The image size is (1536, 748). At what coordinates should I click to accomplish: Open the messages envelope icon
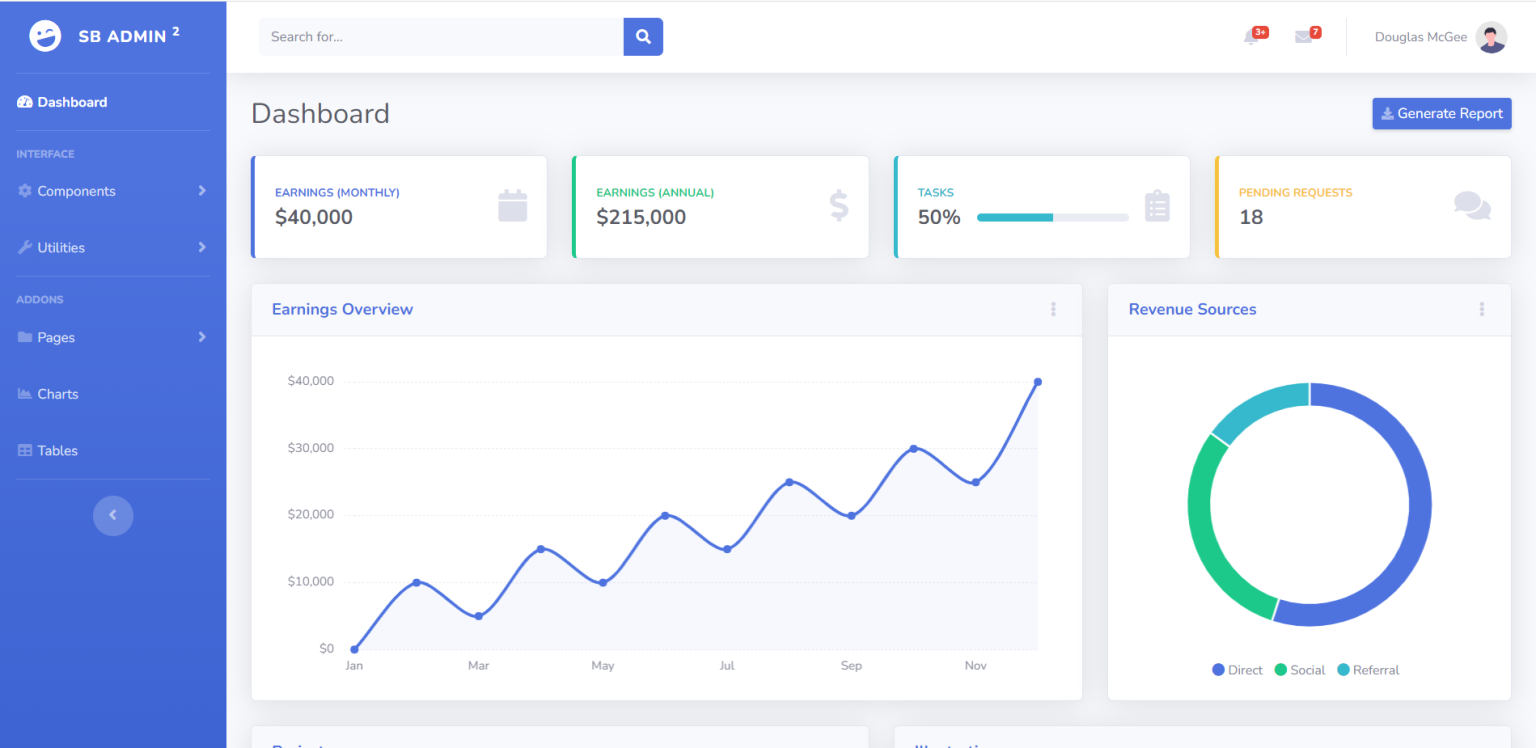click(1305, 37)
